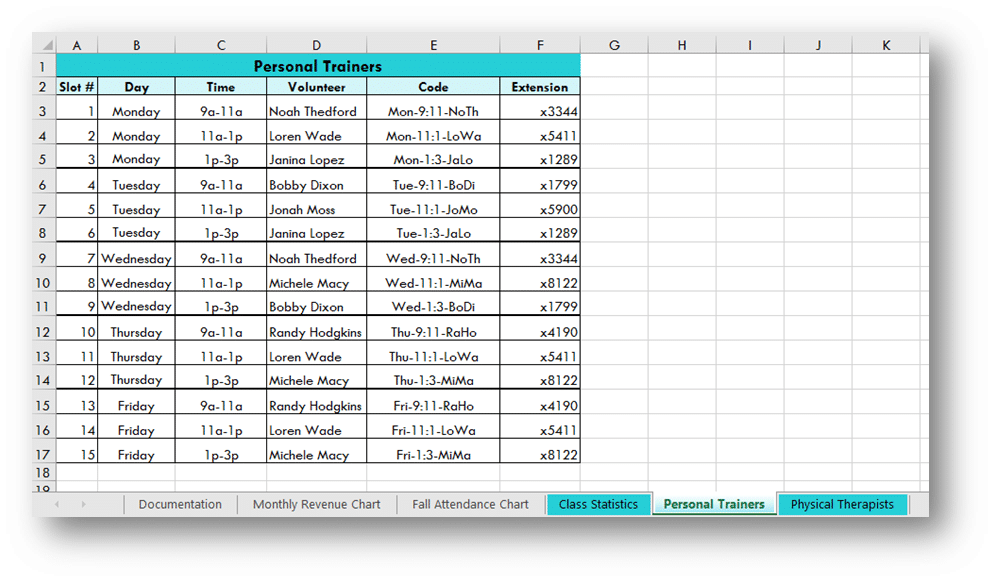Select Loren Wade cell in row 4
Image resolution: width=994 pixels, height=582 pixels.
(316, 133)
